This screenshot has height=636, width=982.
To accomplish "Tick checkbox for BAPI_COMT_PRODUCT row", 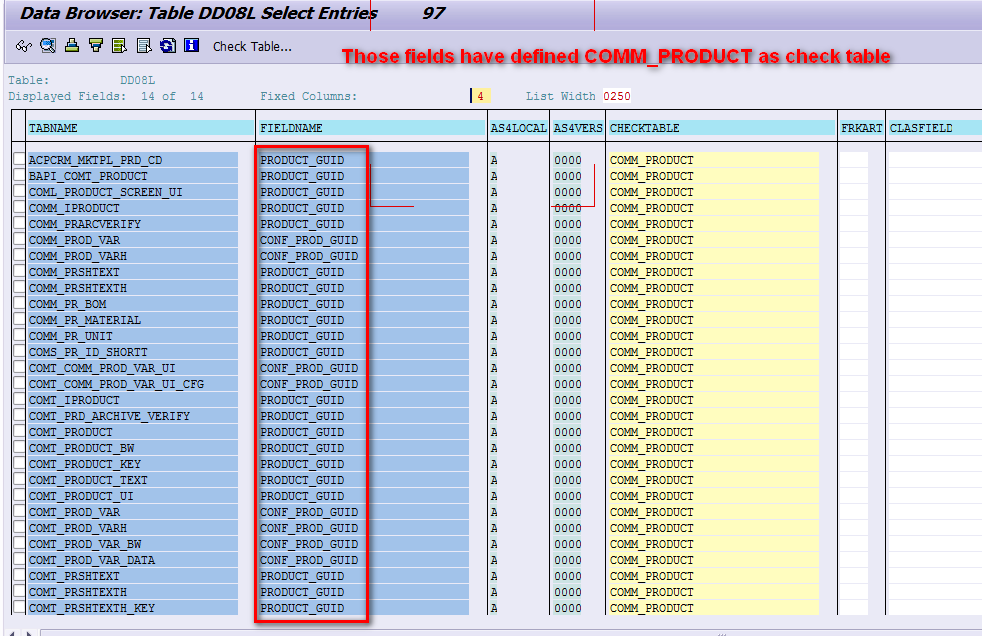I will click(x=19, y=176).
